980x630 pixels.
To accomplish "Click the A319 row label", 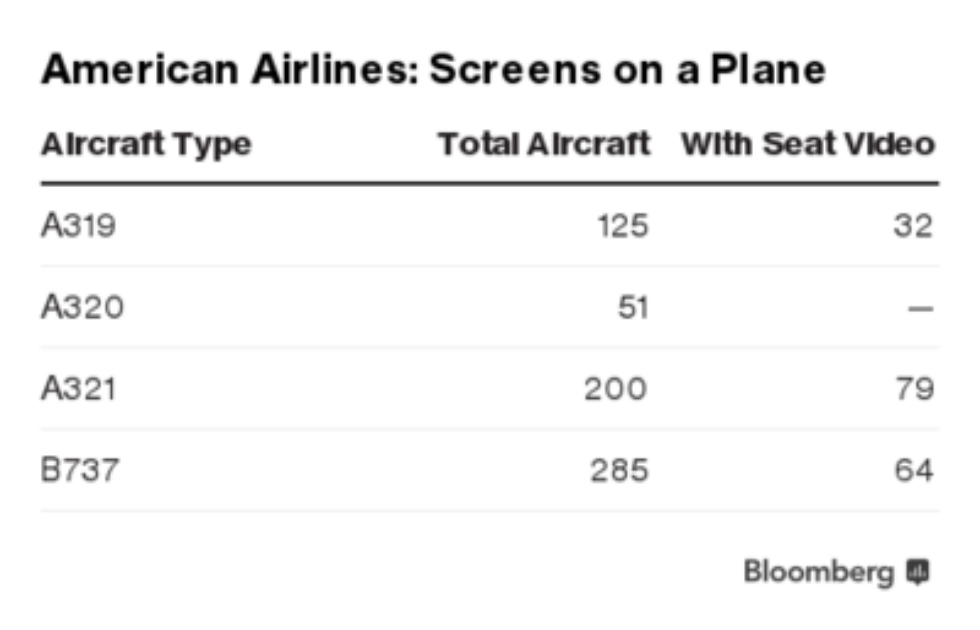I will point(78,225).
